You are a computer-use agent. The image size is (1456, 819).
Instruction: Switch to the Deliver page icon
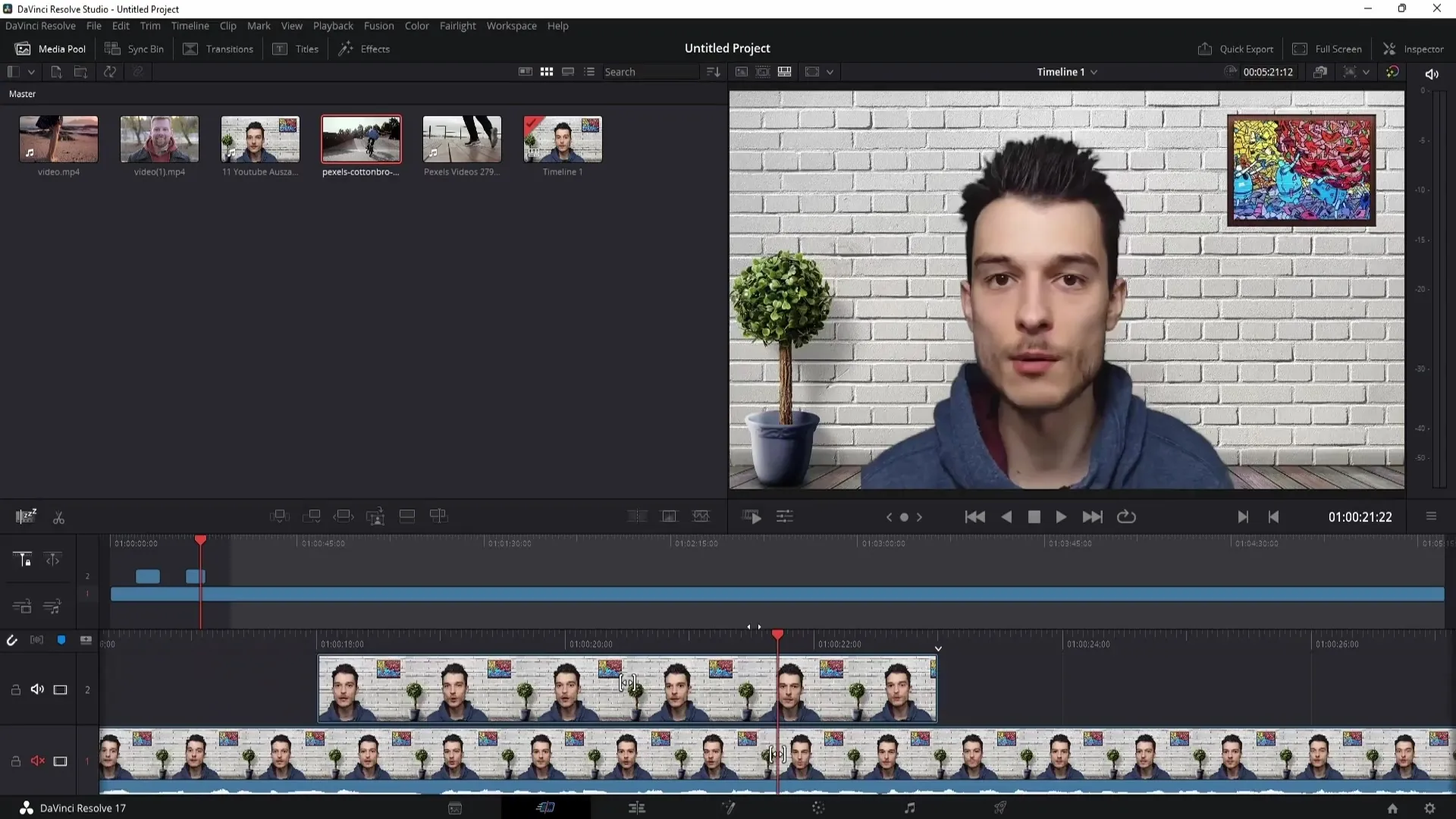1000,808
